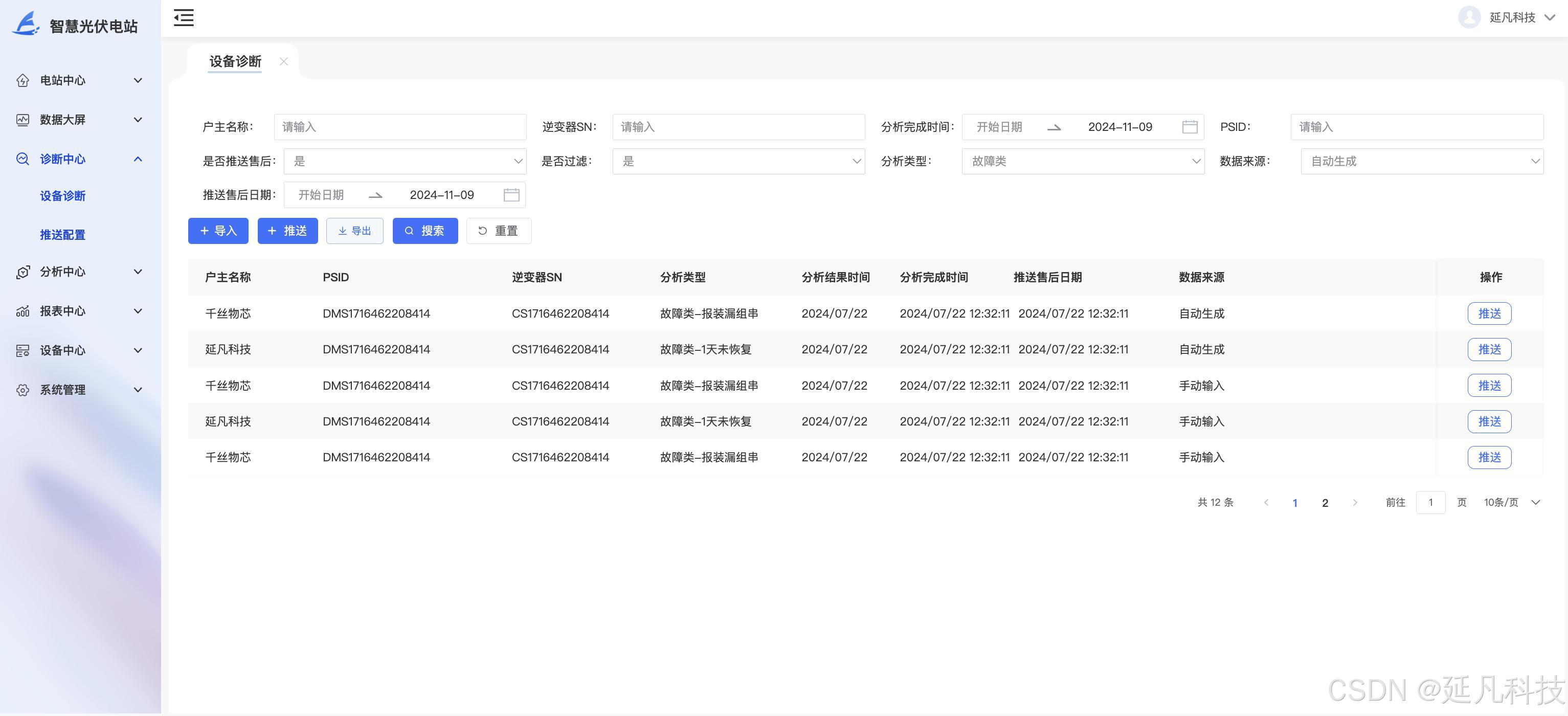
Task: Open calendar icon in 分析完成时间 field
Action: [1190, 127]
